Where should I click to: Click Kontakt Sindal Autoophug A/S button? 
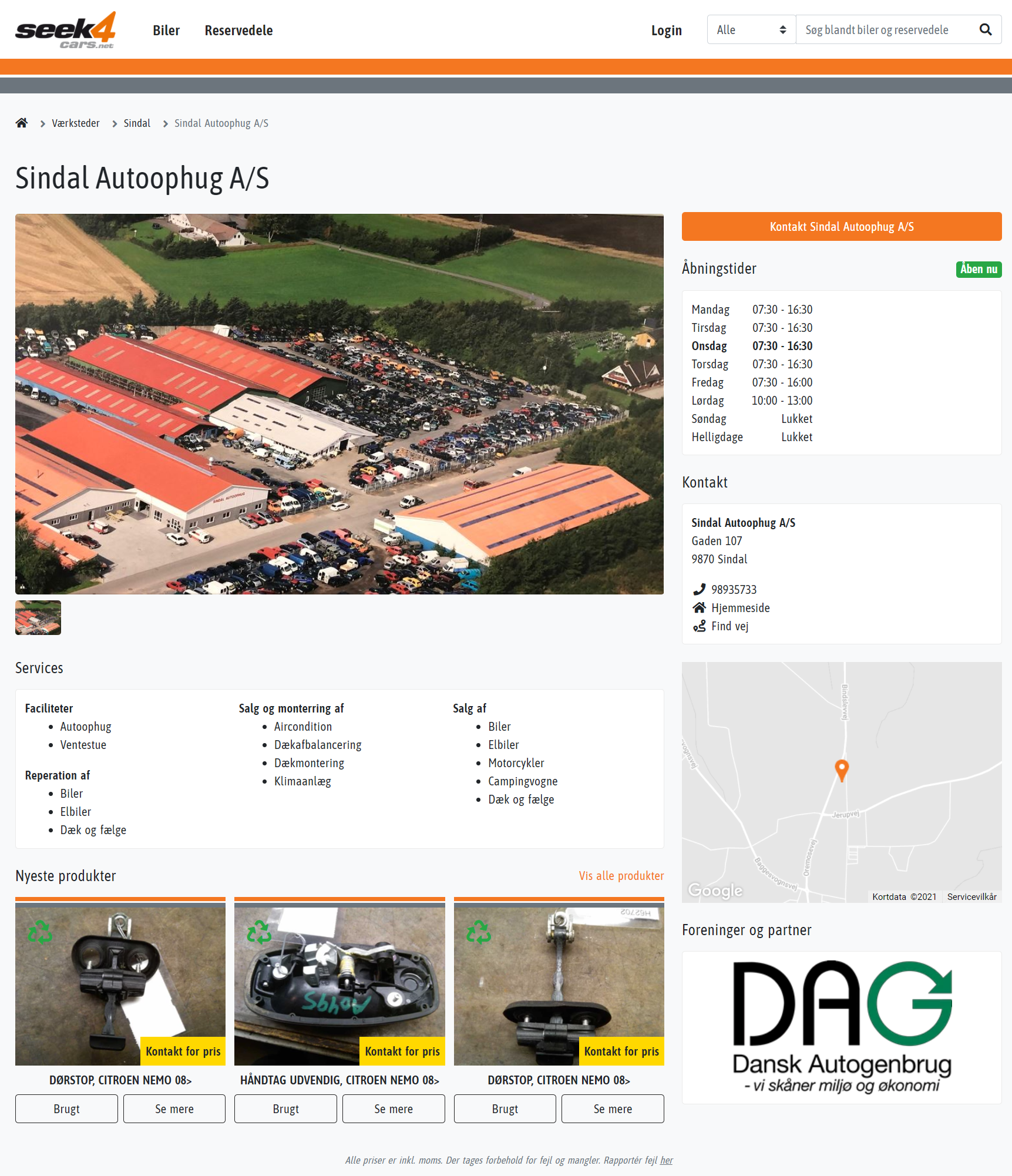pyautogui.click(x=842, y=227)
